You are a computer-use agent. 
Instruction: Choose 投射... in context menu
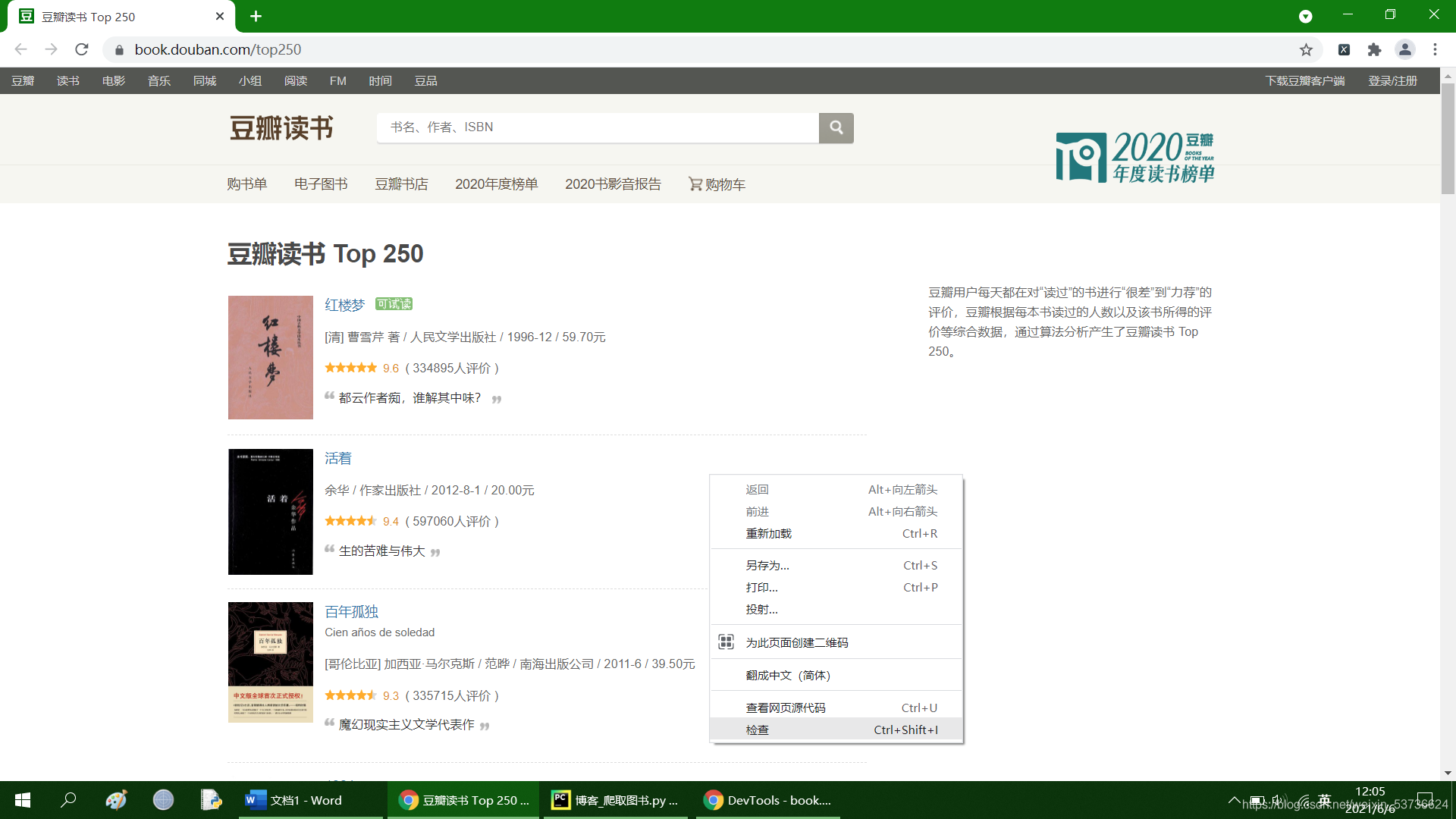[836, 610]
